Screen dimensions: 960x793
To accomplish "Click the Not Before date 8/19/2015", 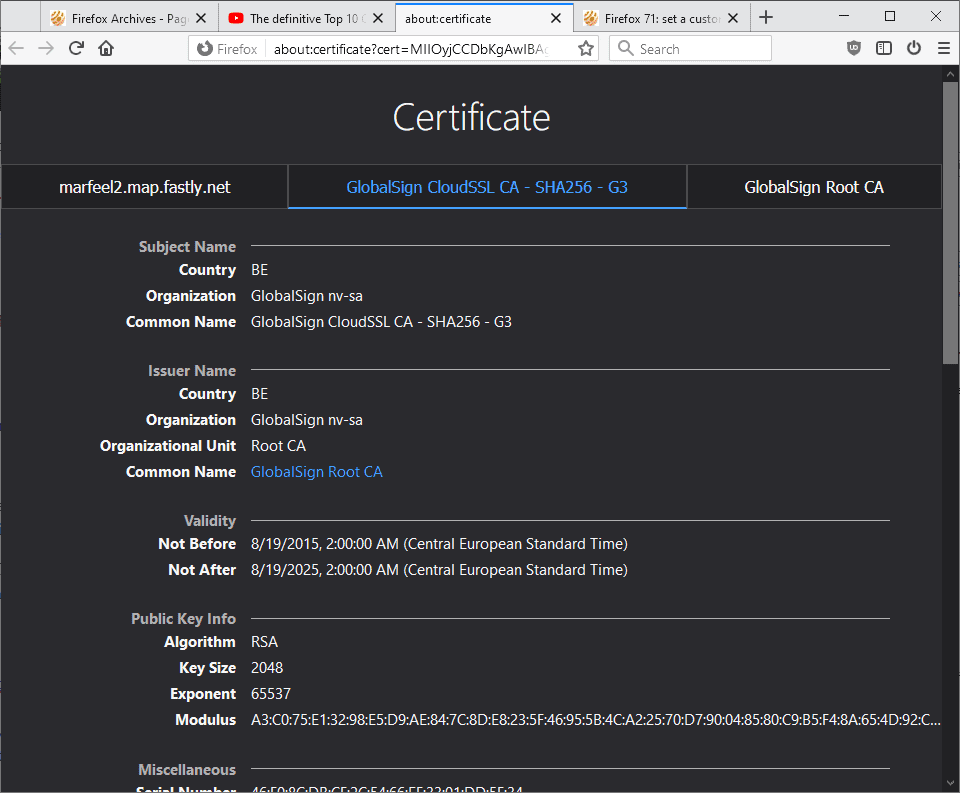I will [x=439, y=544].
